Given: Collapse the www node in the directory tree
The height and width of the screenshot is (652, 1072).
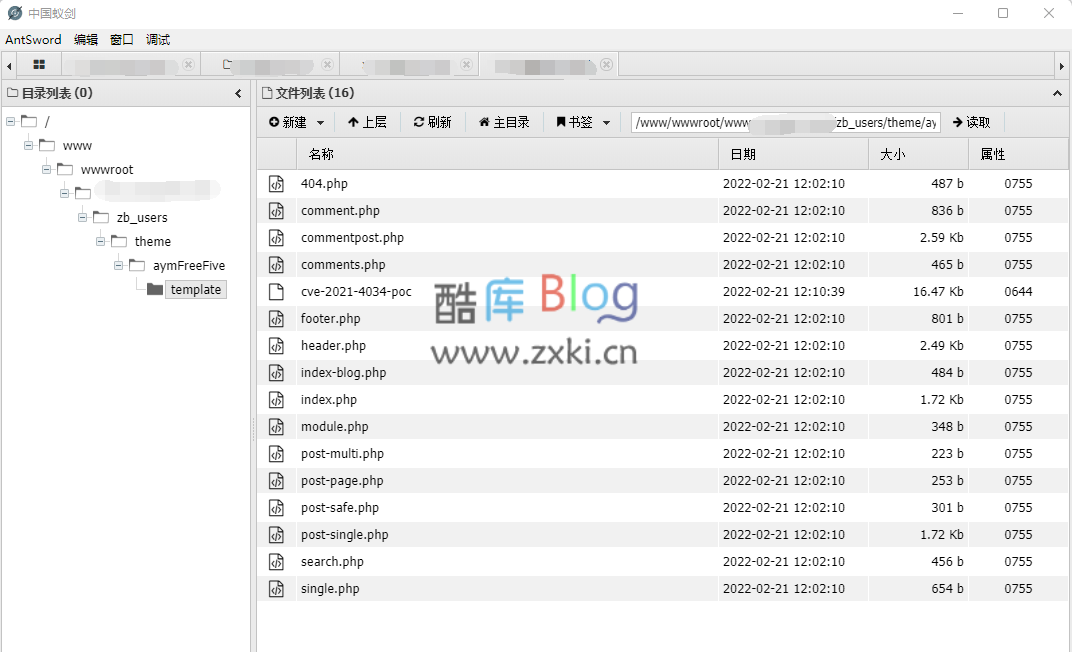Looking at the screenshot, I should coord(28,145).
